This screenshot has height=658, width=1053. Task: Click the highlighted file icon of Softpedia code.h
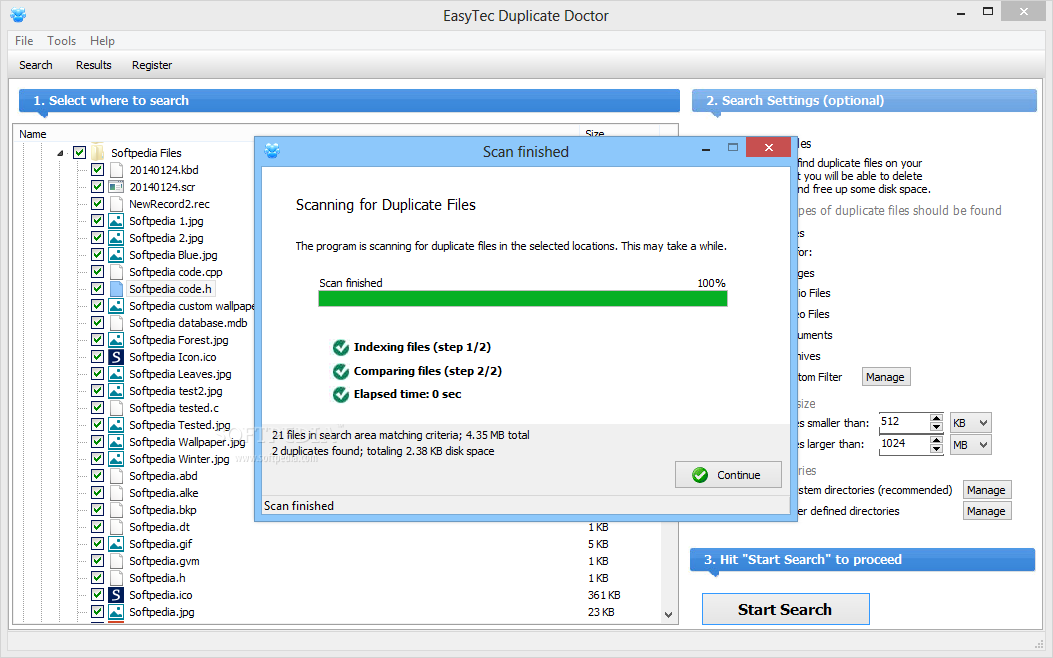pyautogui.click(x=116, y=289)
